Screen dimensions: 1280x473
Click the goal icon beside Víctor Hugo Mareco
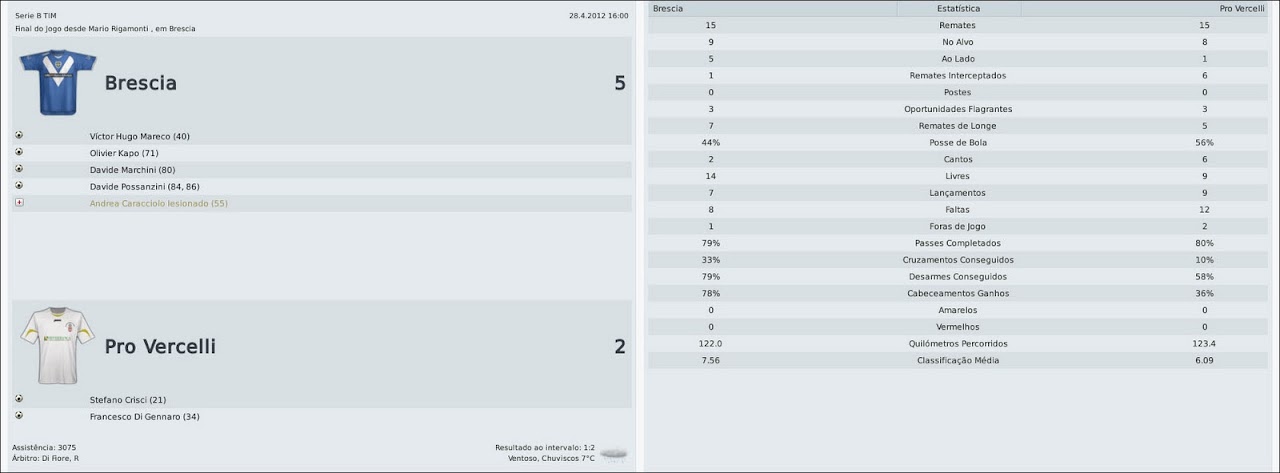coord(19,135)
